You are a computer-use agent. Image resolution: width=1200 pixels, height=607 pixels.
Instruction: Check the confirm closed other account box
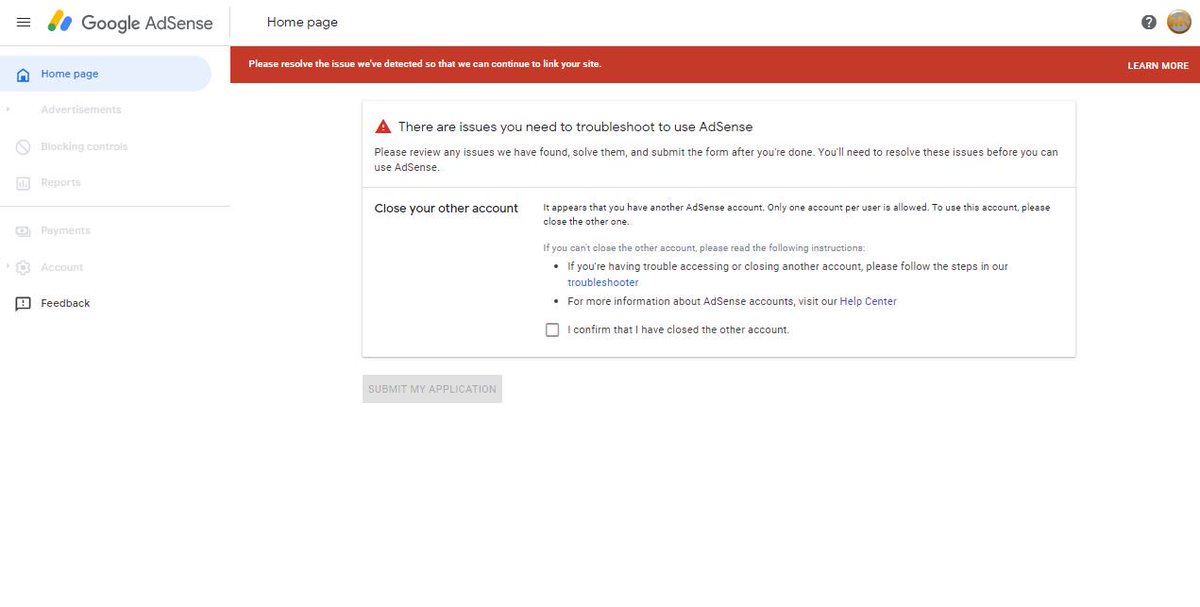tap(552, 330)
